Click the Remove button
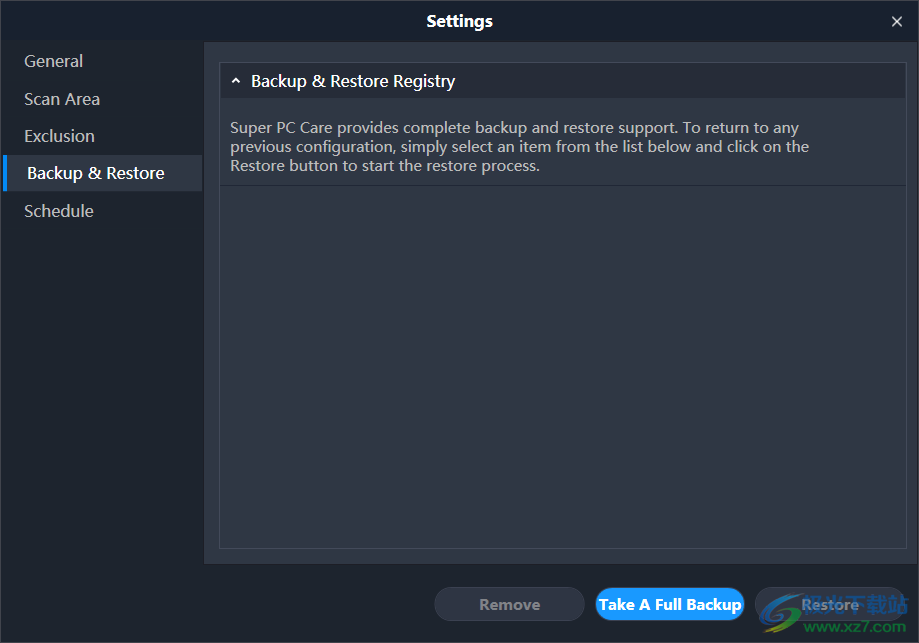The image size is (919, 643). [x=509, y=604]
